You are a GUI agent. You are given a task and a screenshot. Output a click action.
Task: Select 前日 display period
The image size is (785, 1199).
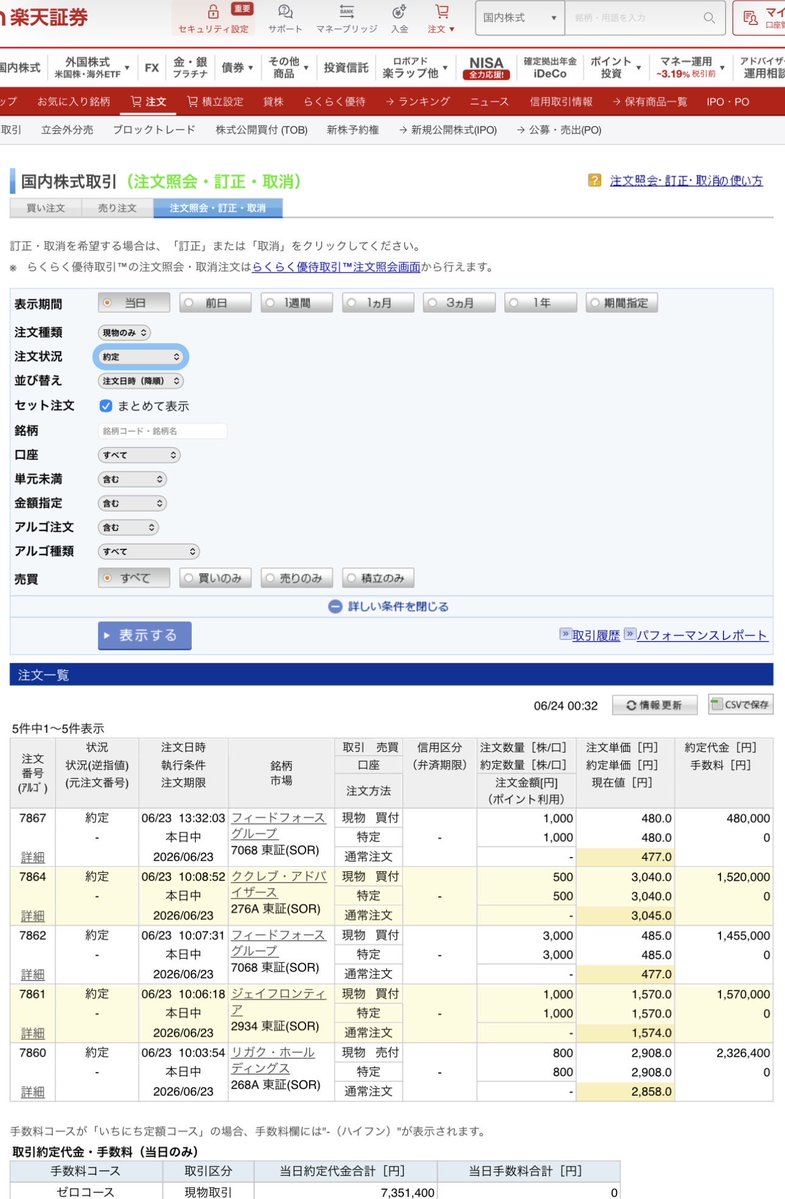click(216, 303)
